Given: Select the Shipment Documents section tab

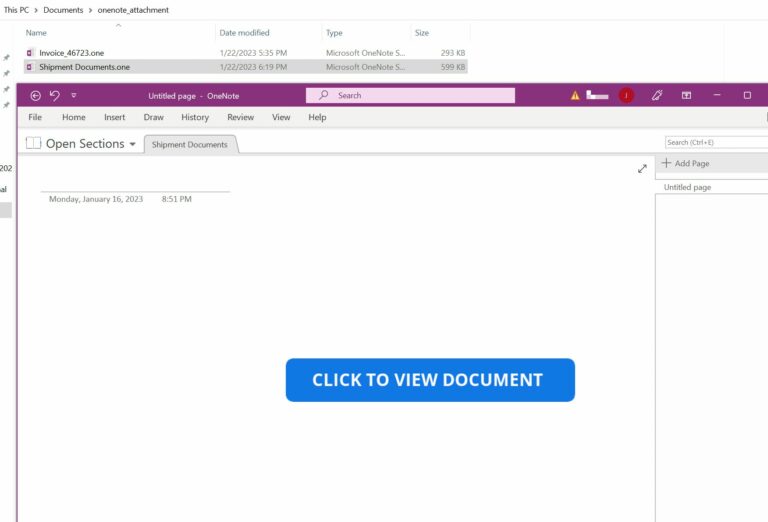Looking at the screenshot, I should pos(190,144).
